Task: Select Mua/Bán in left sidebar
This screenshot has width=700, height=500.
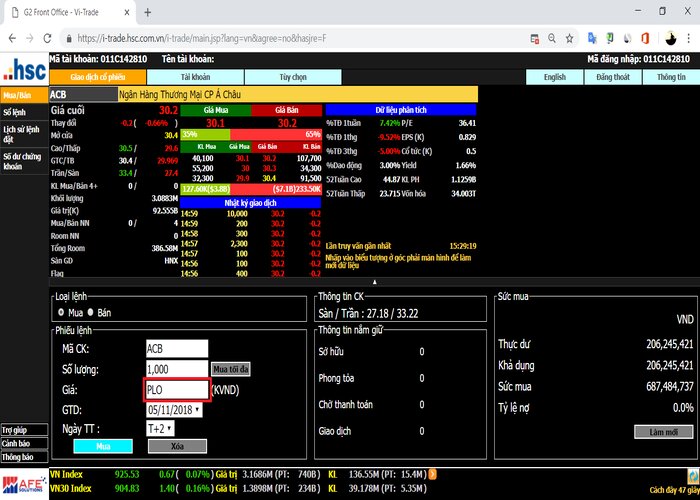Action: 24,95
